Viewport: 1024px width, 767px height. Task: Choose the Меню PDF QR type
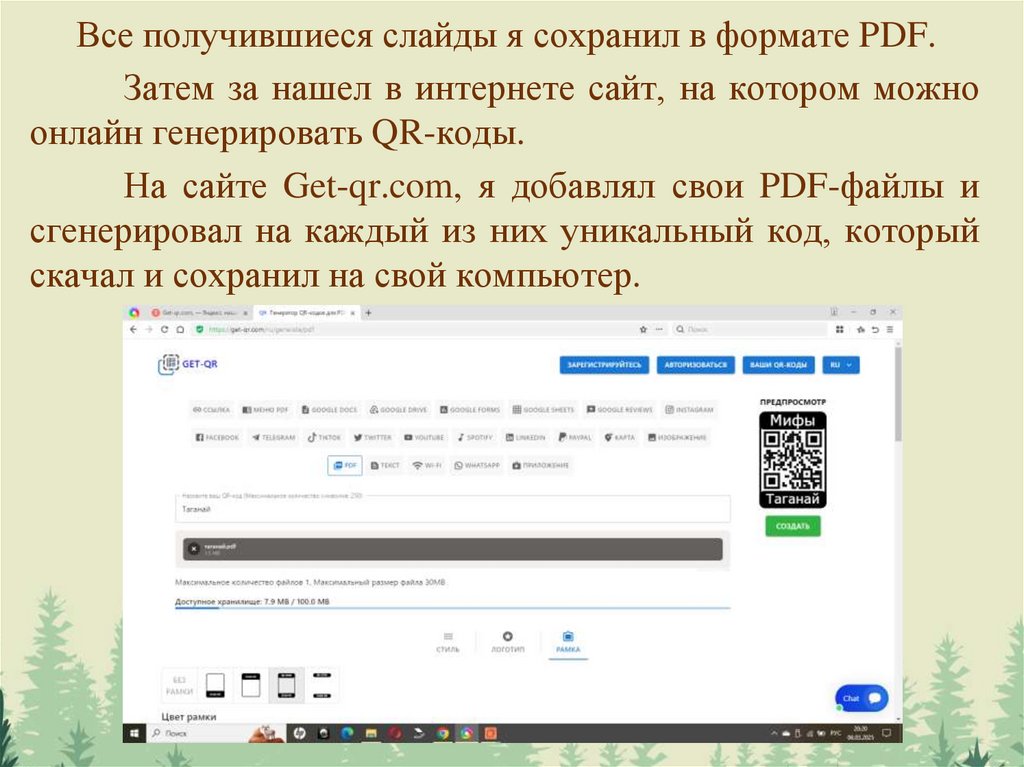coord(265,410)
